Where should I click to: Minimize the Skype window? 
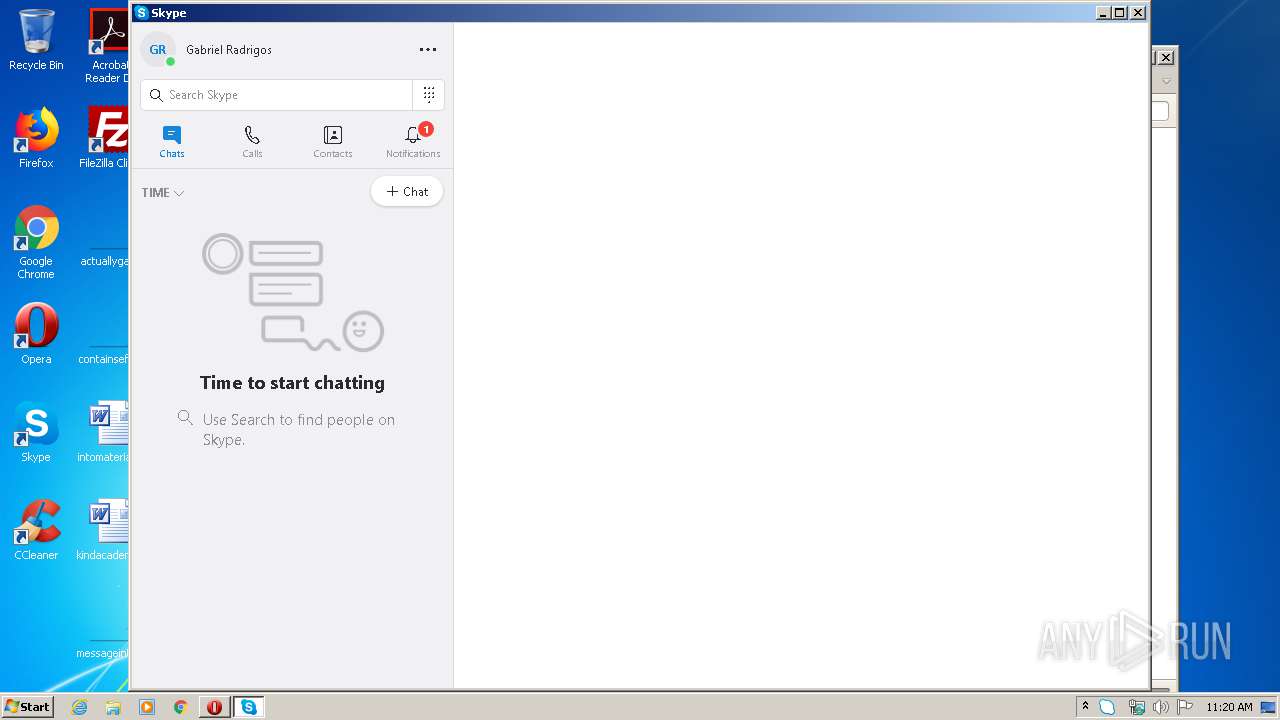pyautogui.click(x=1103, y=13)
